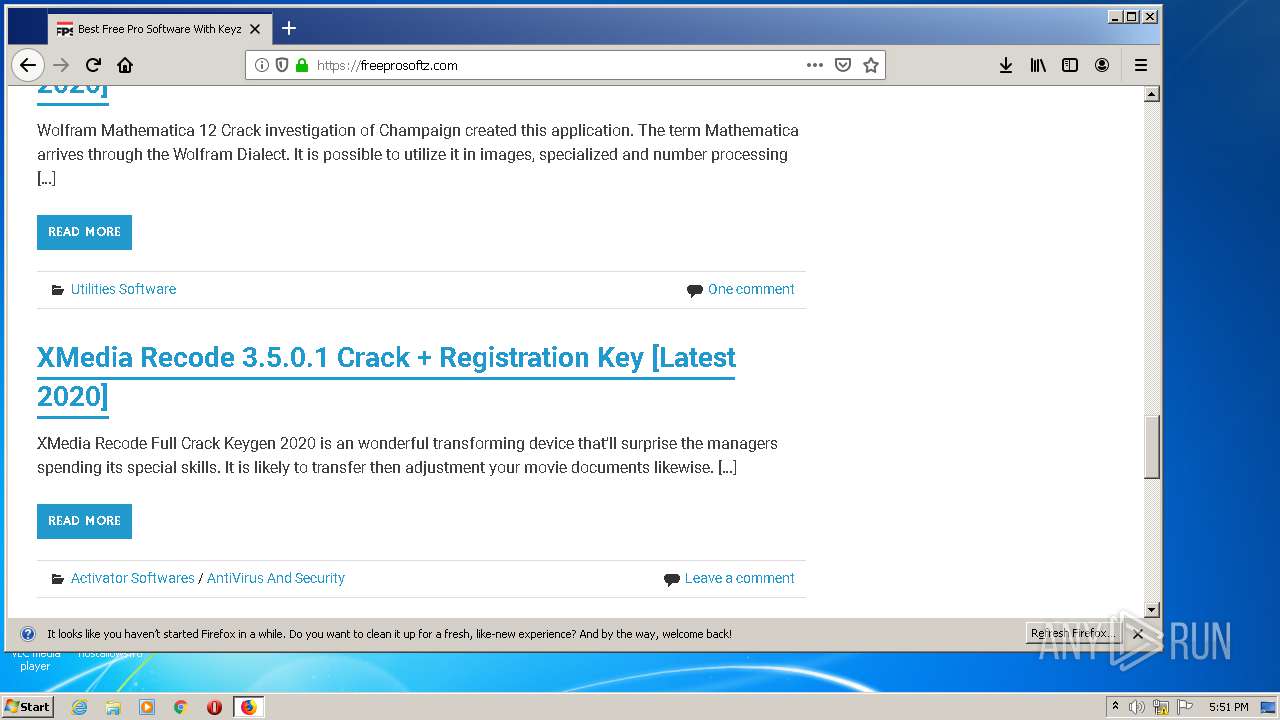1280x720 pixels.
Task: Save the page to Pocket
Action: (x=843, y=65)
